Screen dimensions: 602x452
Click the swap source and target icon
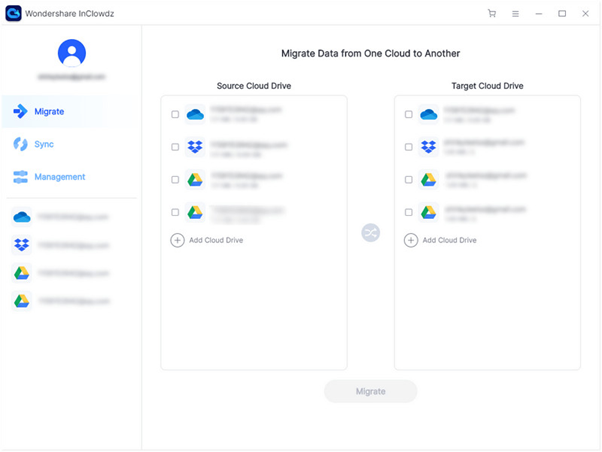pos(370,233)
